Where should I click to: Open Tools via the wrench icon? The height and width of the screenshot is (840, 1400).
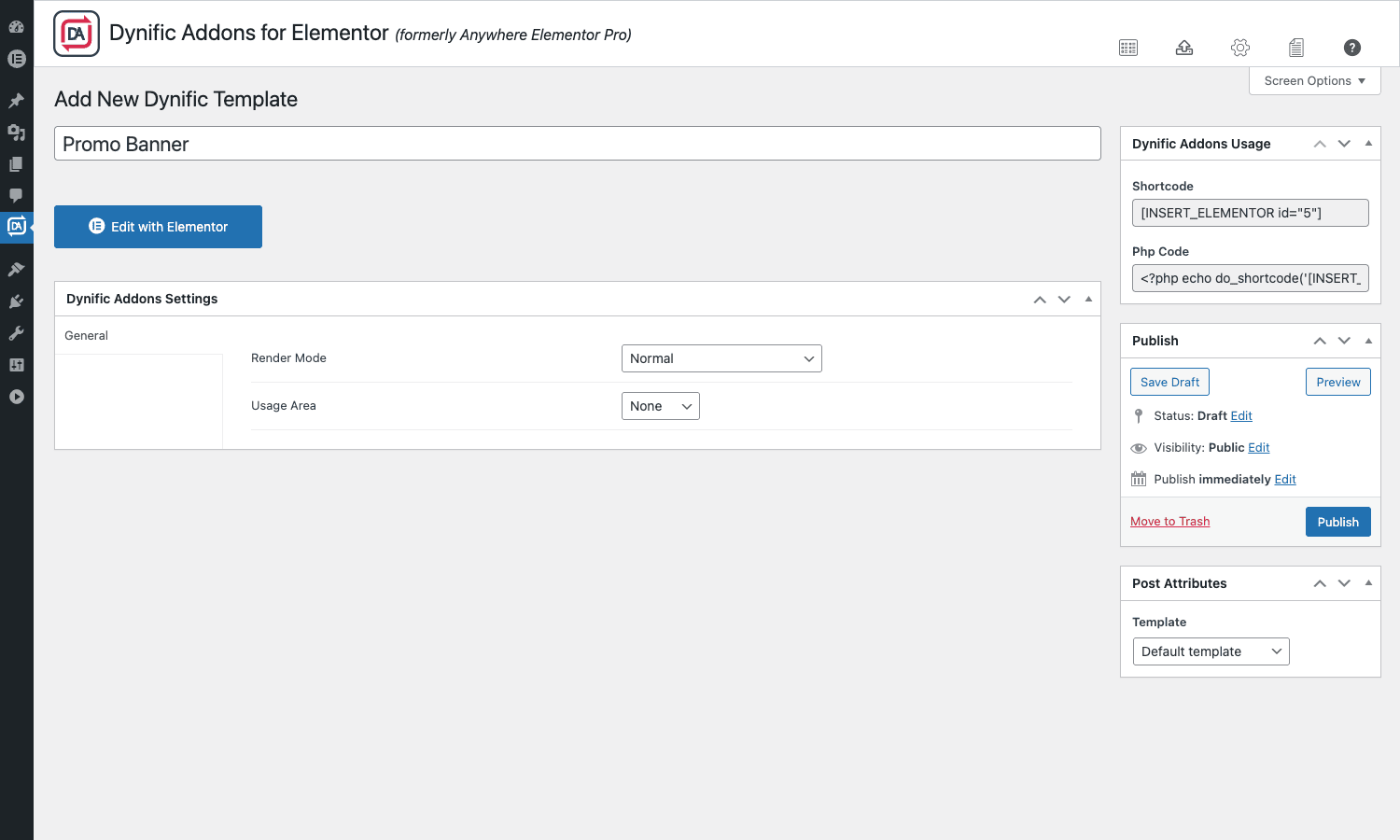click(x=16, y=333)
